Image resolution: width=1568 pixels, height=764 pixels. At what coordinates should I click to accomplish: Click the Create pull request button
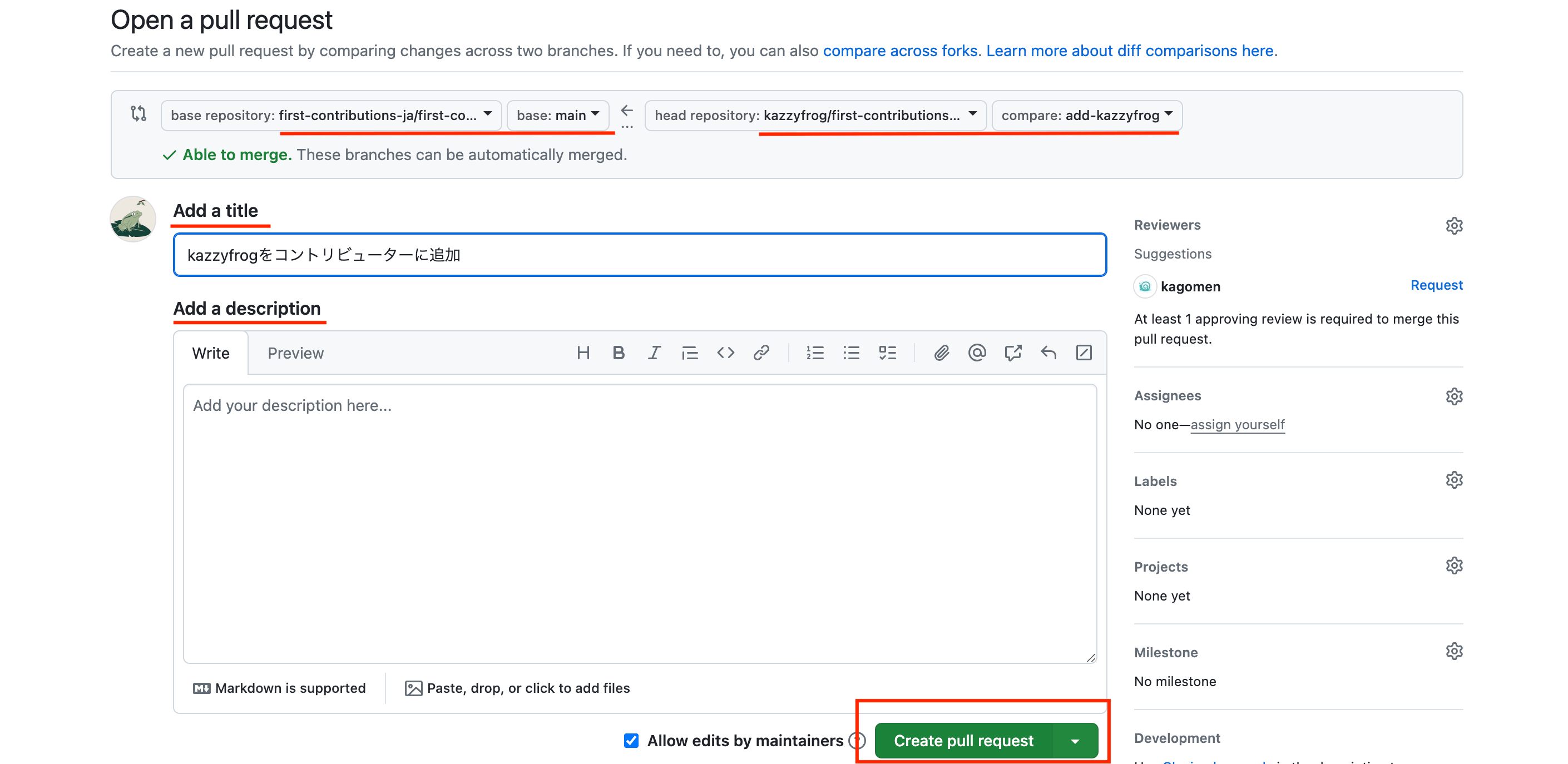point(963,740)
